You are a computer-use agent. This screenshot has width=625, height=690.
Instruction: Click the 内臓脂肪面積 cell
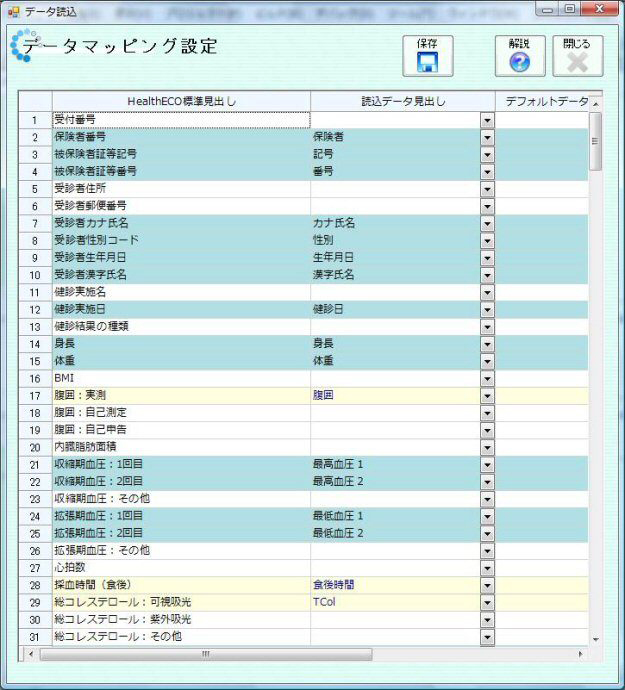pyautogui.click(x=181, y=448)
